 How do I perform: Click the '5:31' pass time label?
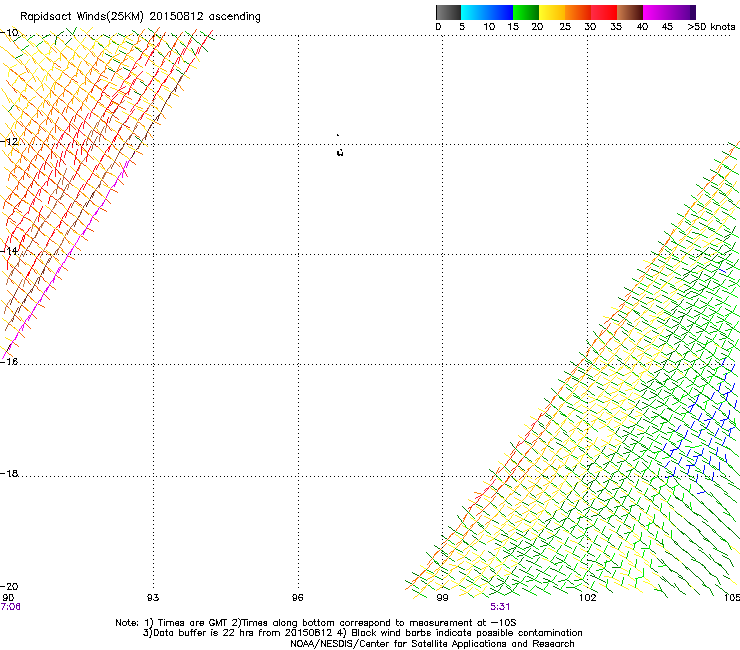(x=500, y=607)
